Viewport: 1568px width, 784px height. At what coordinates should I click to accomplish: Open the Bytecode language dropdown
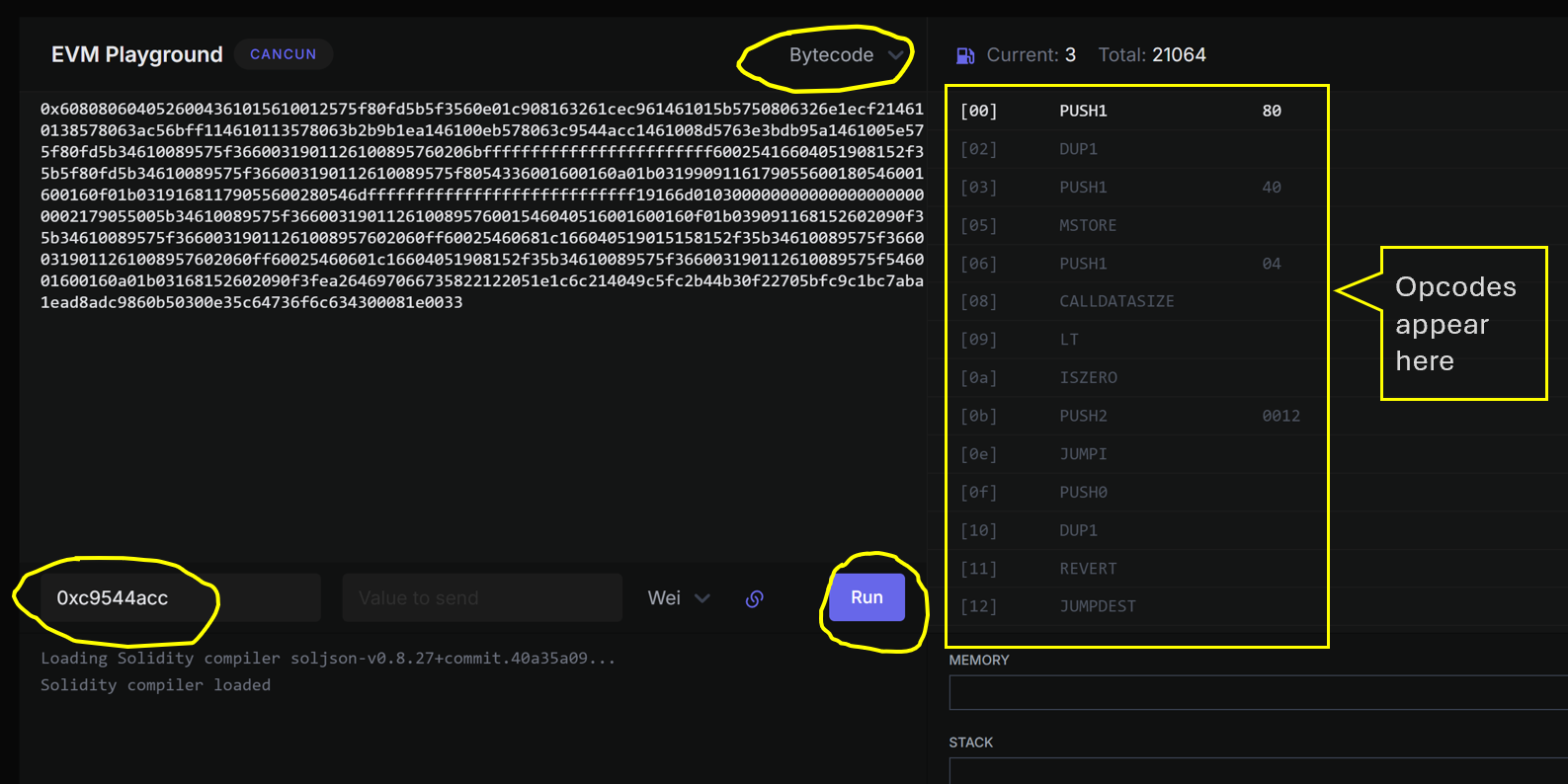pos(846,55)
